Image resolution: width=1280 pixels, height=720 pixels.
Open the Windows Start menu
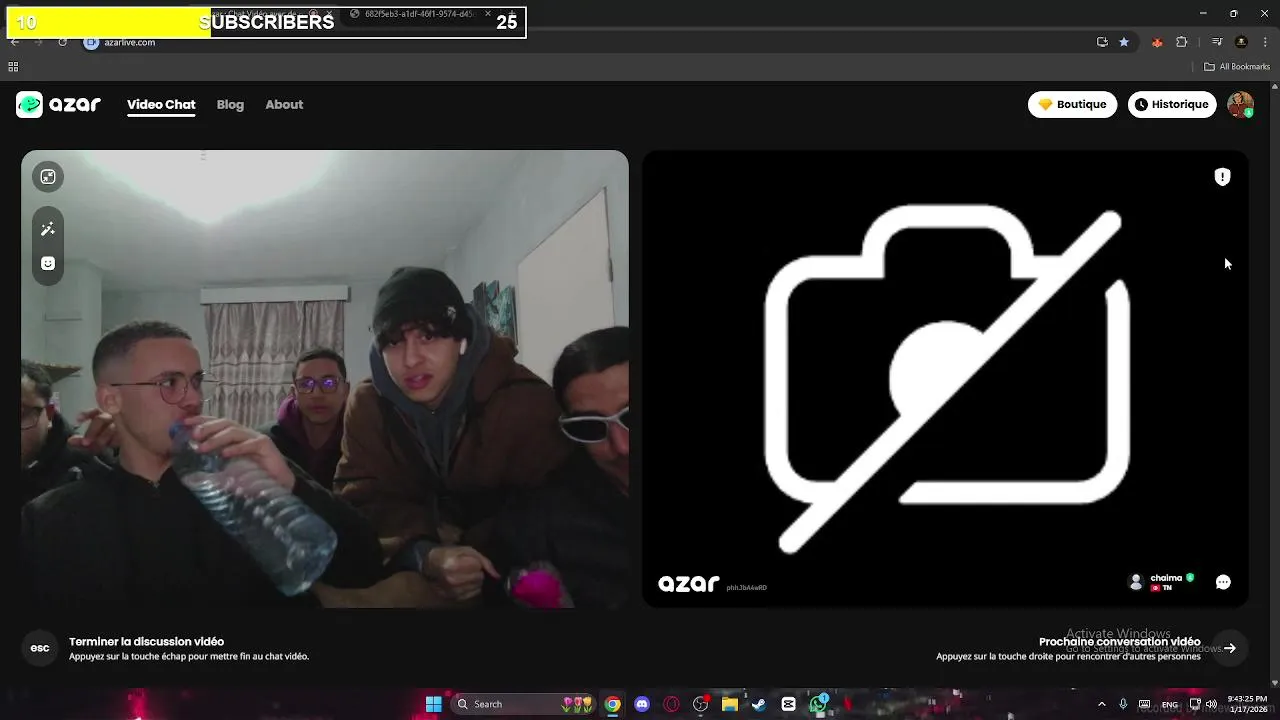tap(434, 704)
